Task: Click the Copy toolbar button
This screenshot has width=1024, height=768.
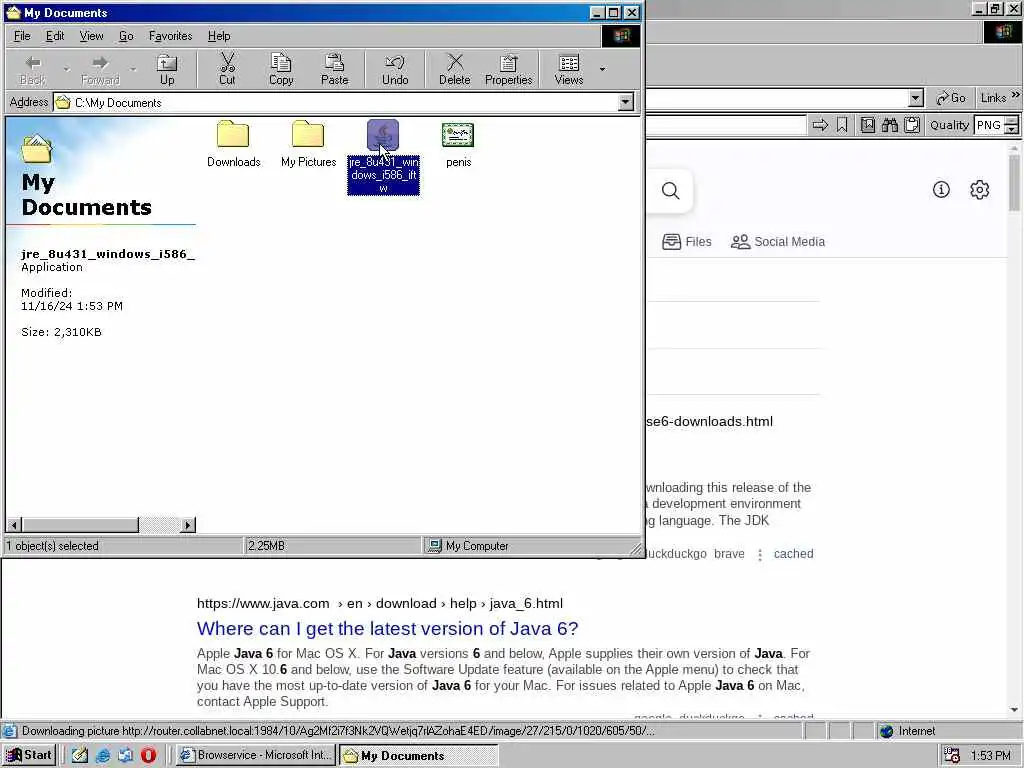Action: [x=281, y=70]
